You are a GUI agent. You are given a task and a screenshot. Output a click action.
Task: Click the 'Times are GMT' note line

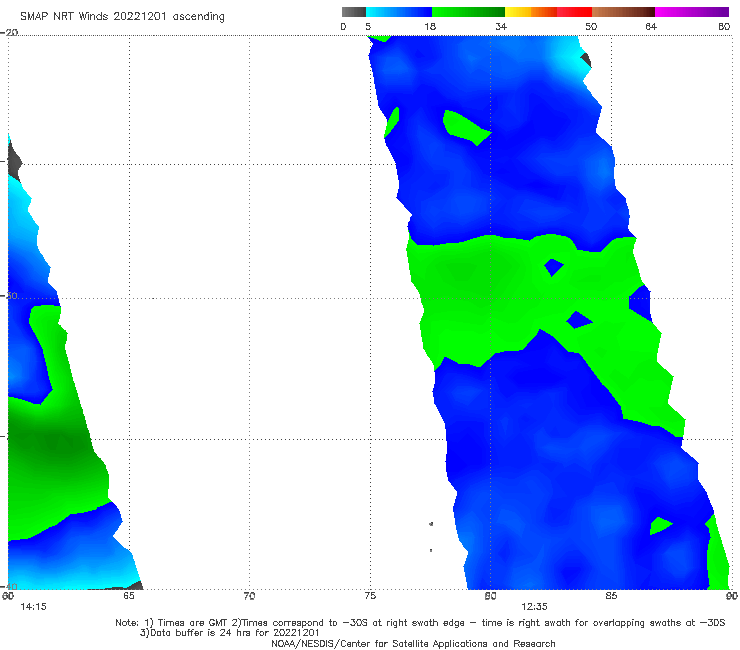[x=420, y=623]
